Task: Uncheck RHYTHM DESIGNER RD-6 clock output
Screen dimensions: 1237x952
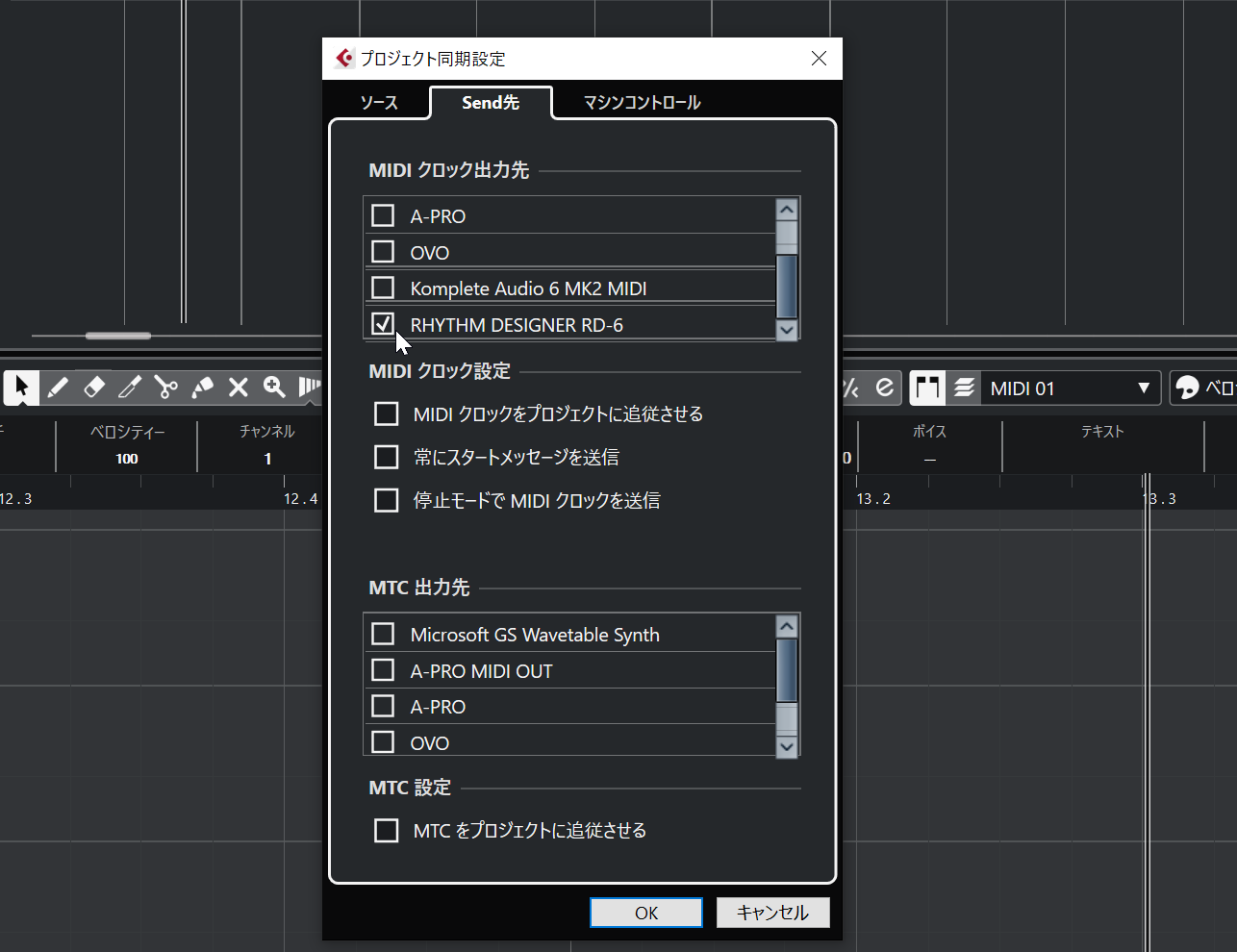Action: (x=383, y=323)
